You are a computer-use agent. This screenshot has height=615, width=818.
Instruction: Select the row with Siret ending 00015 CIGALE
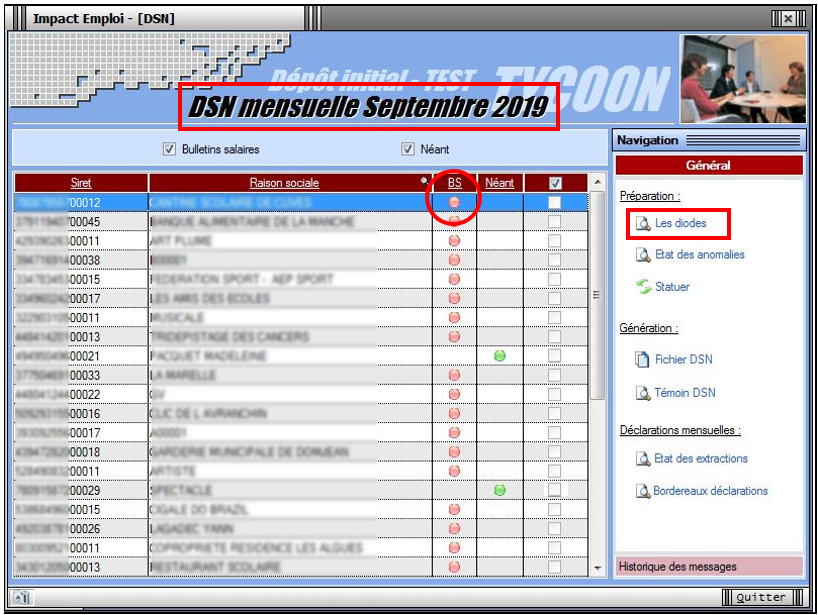301,509
